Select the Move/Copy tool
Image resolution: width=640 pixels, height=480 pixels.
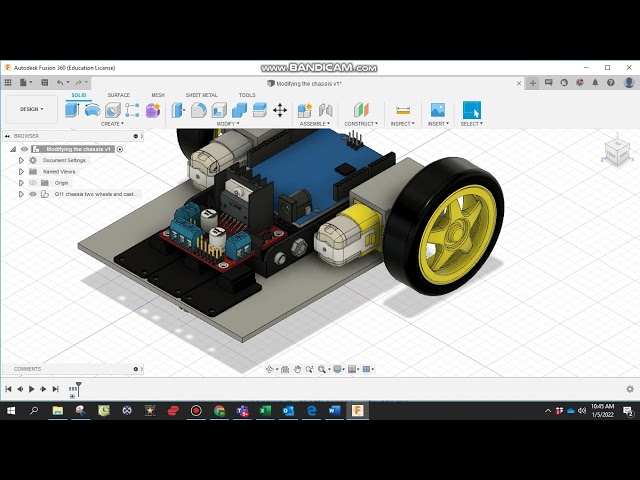coord(280,110)
